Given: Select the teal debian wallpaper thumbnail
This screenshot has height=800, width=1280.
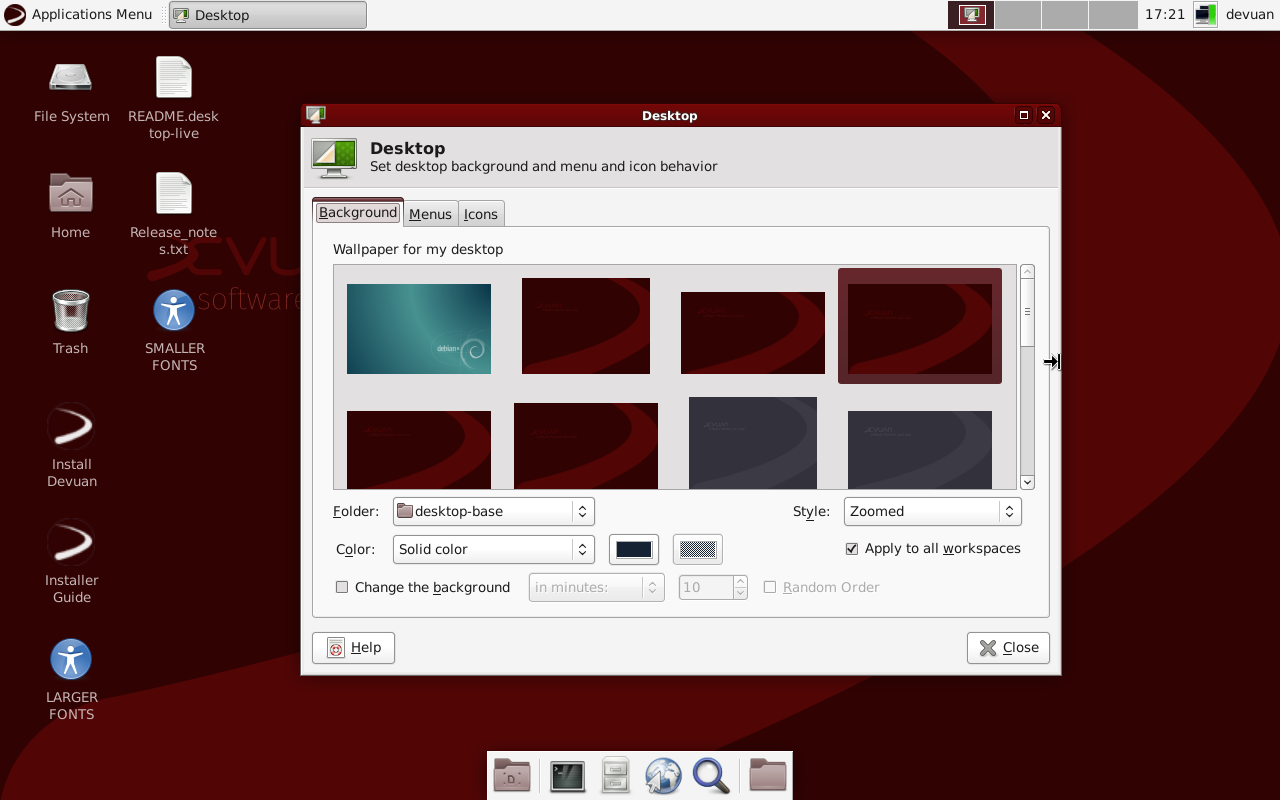Looking at the screenshot, I should point(418,328).
